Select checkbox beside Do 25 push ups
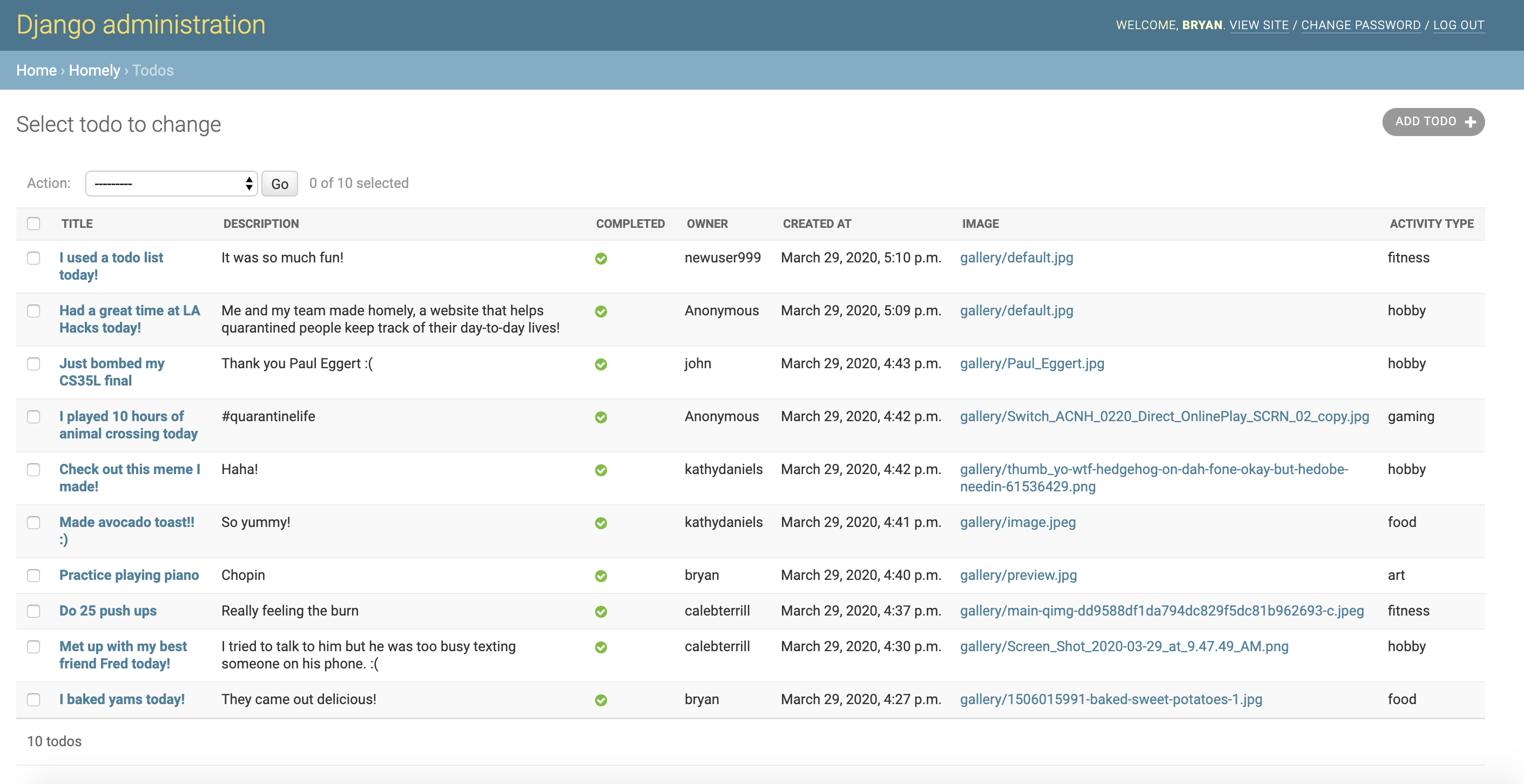The width and height of the screenshot is (1524, 784). point(33,611)
